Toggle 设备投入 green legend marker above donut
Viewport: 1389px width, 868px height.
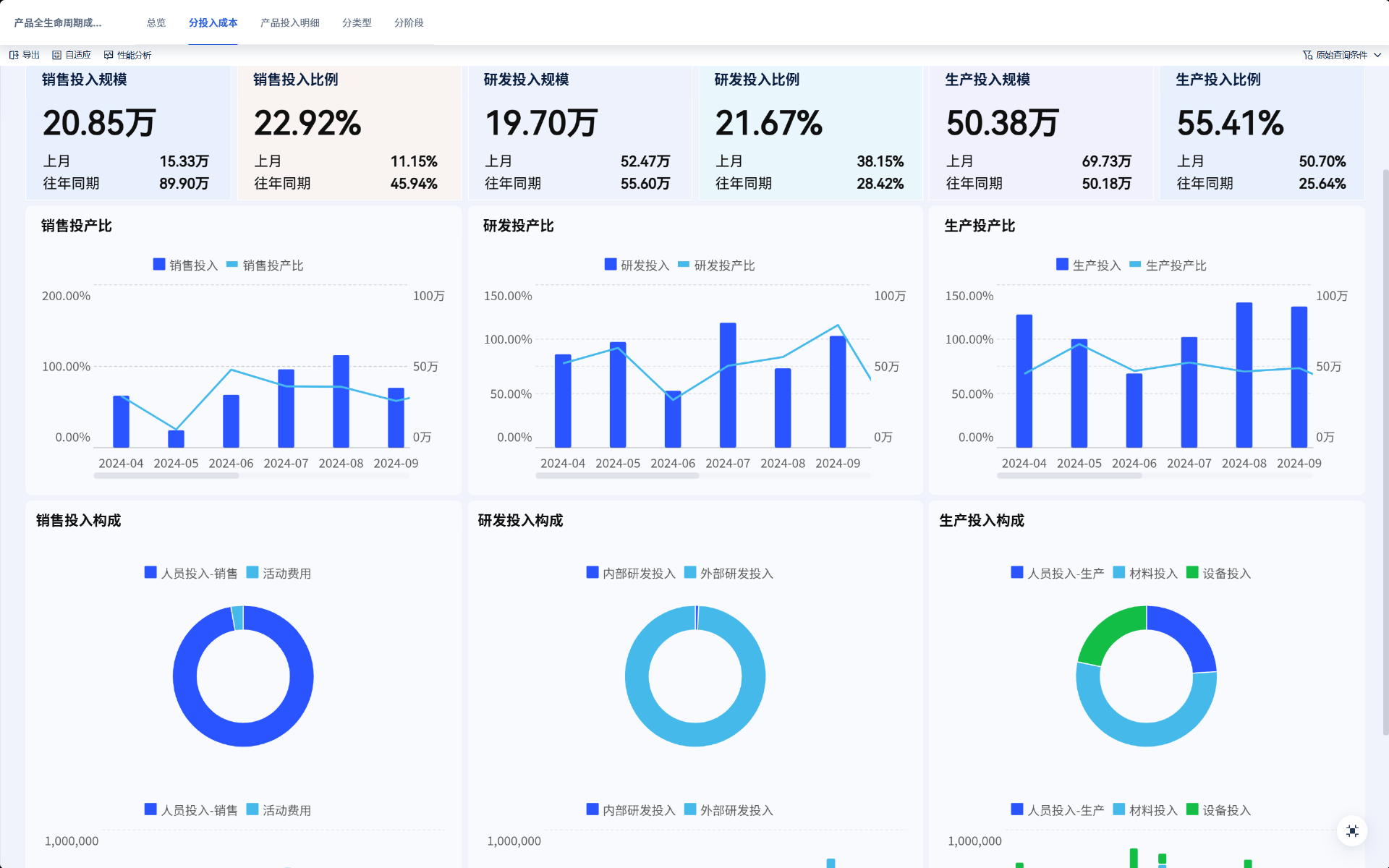tap(1192, 572)
